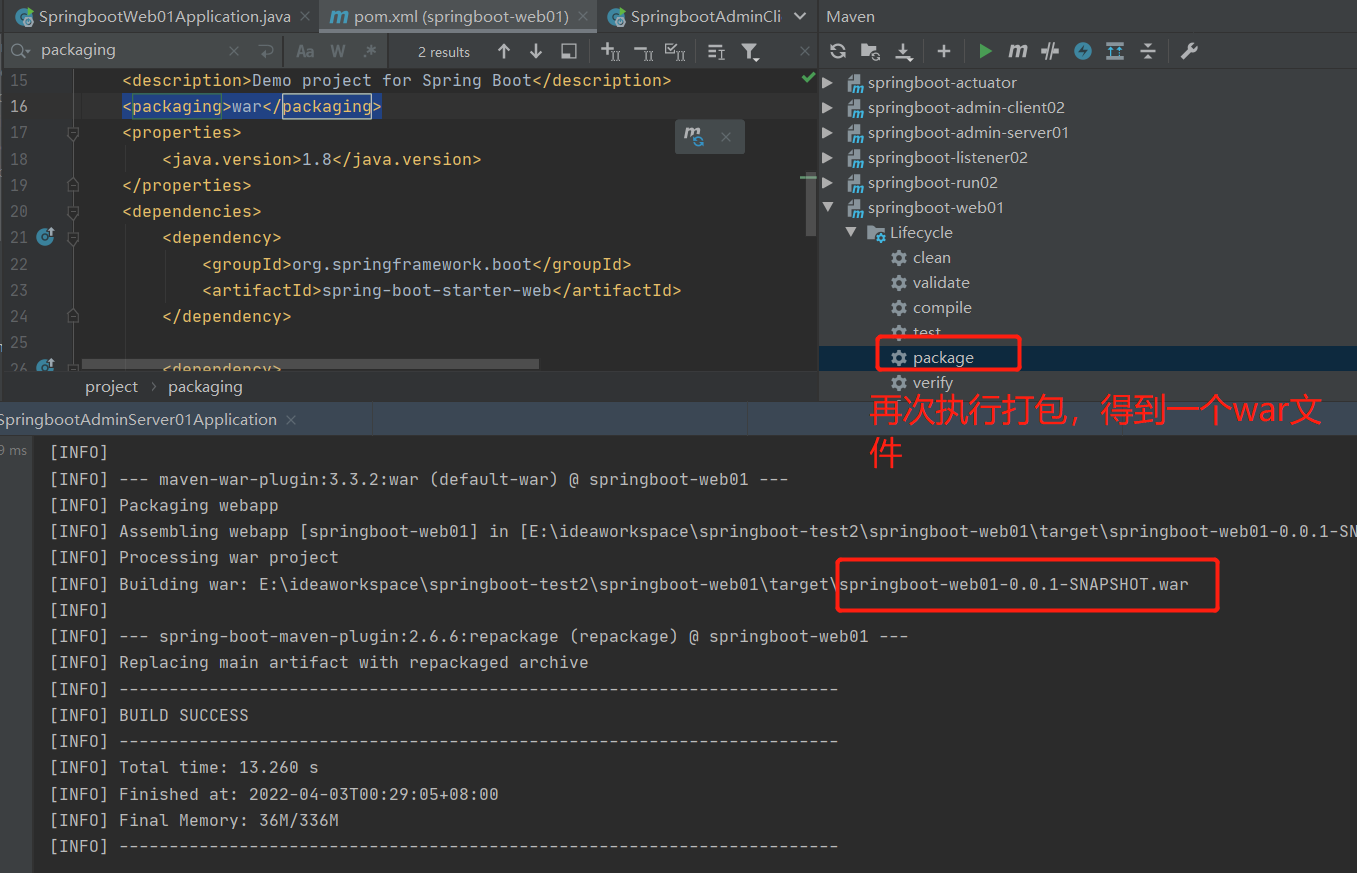Show hidden editor tabs dropdown

point(799,17)
